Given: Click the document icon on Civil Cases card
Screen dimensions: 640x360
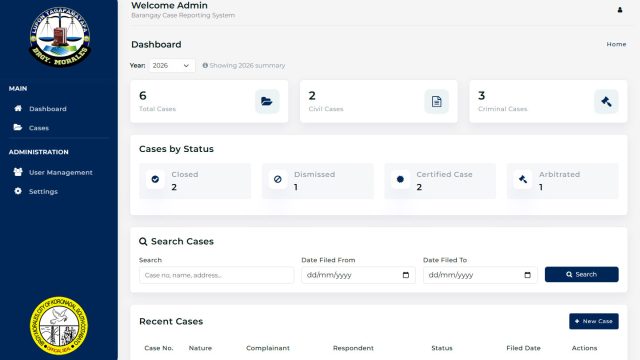Looking at the screenshot, I should coord(436,101).
